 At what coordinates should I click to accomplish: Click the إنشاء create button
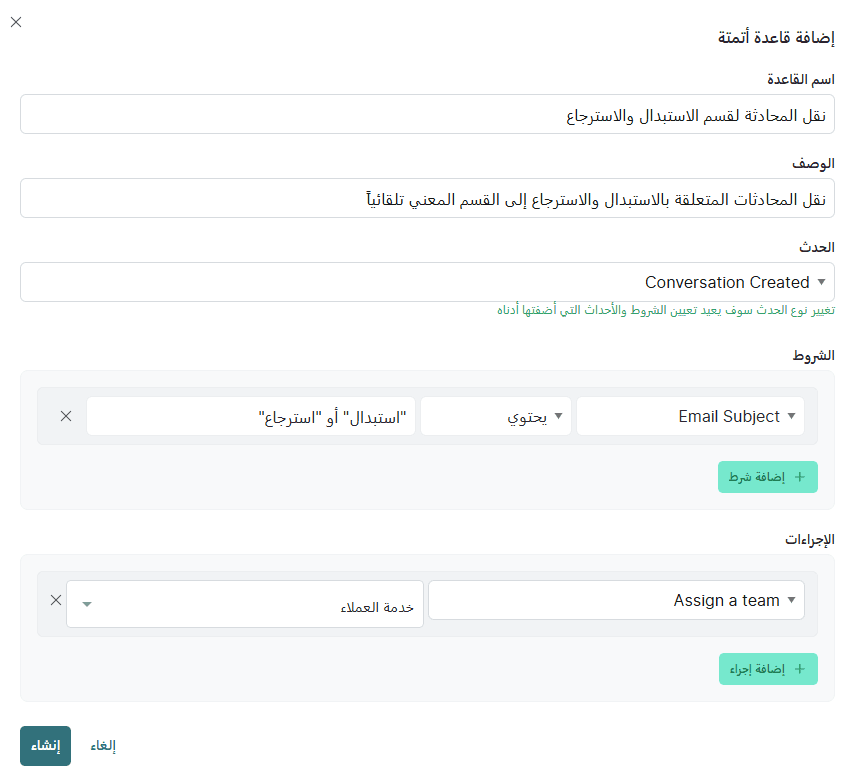pos(46,746)
